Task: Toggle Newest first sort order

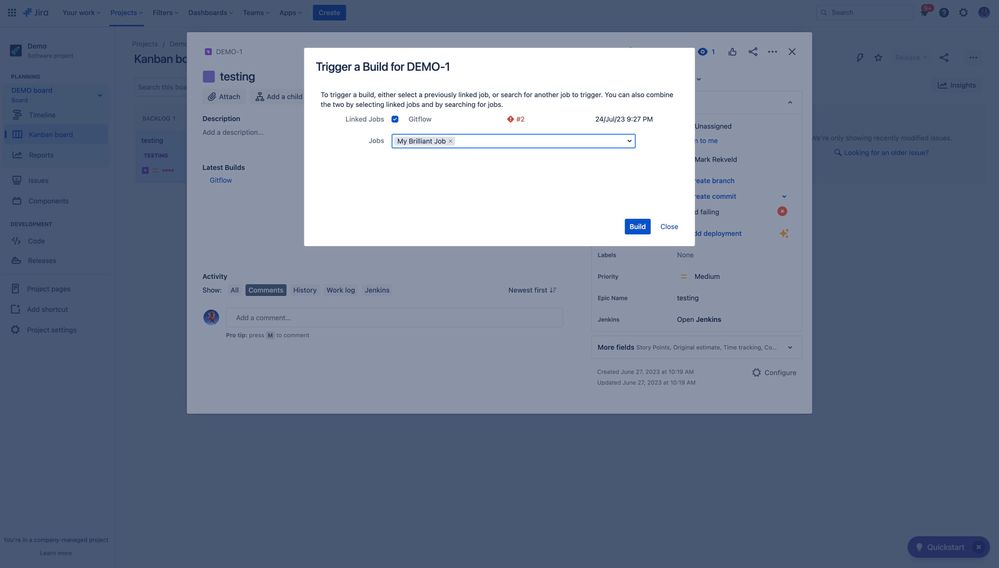Action: pos(533,290)
